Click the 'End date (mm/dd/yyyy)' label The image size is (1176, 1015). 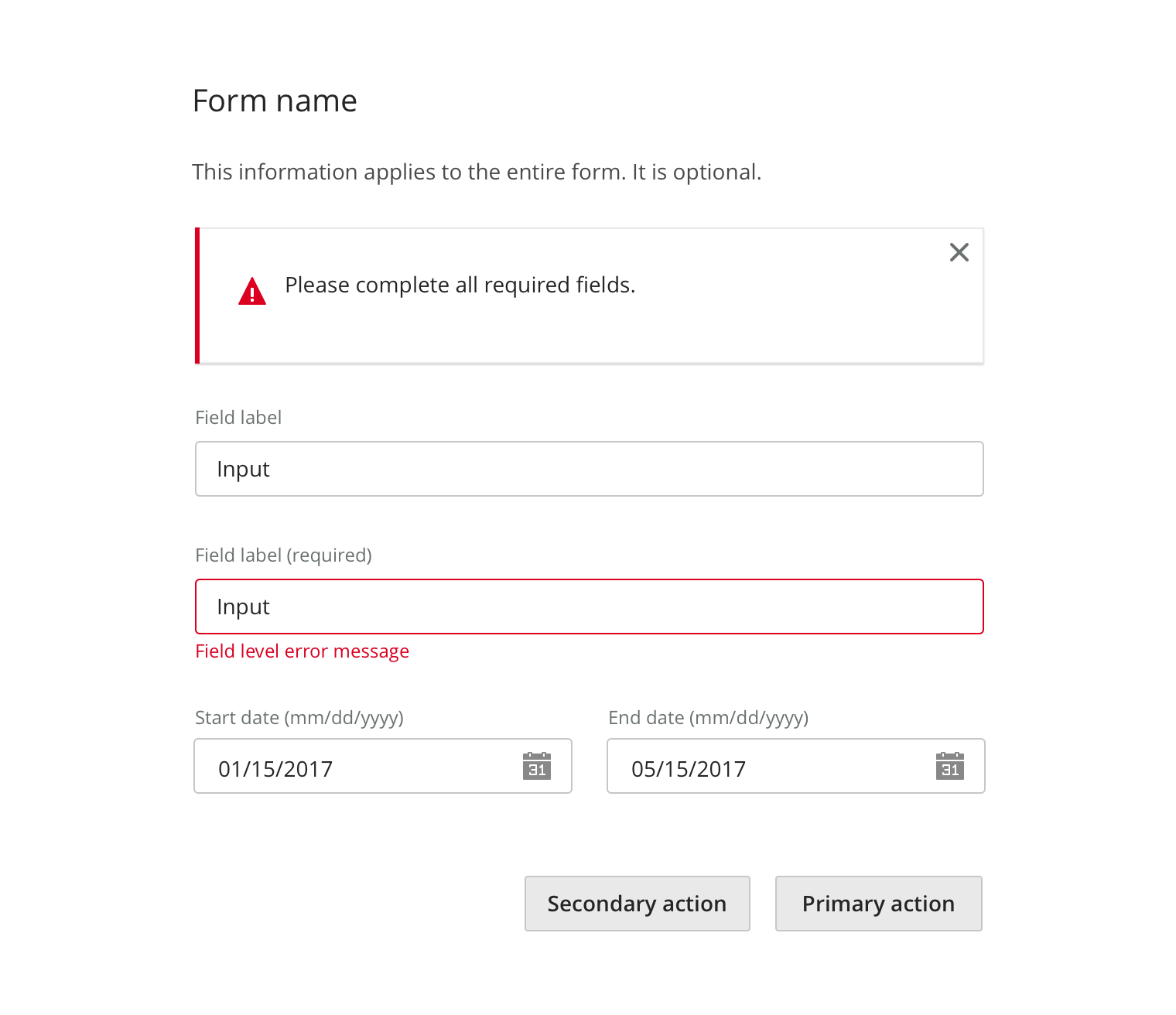708,718
